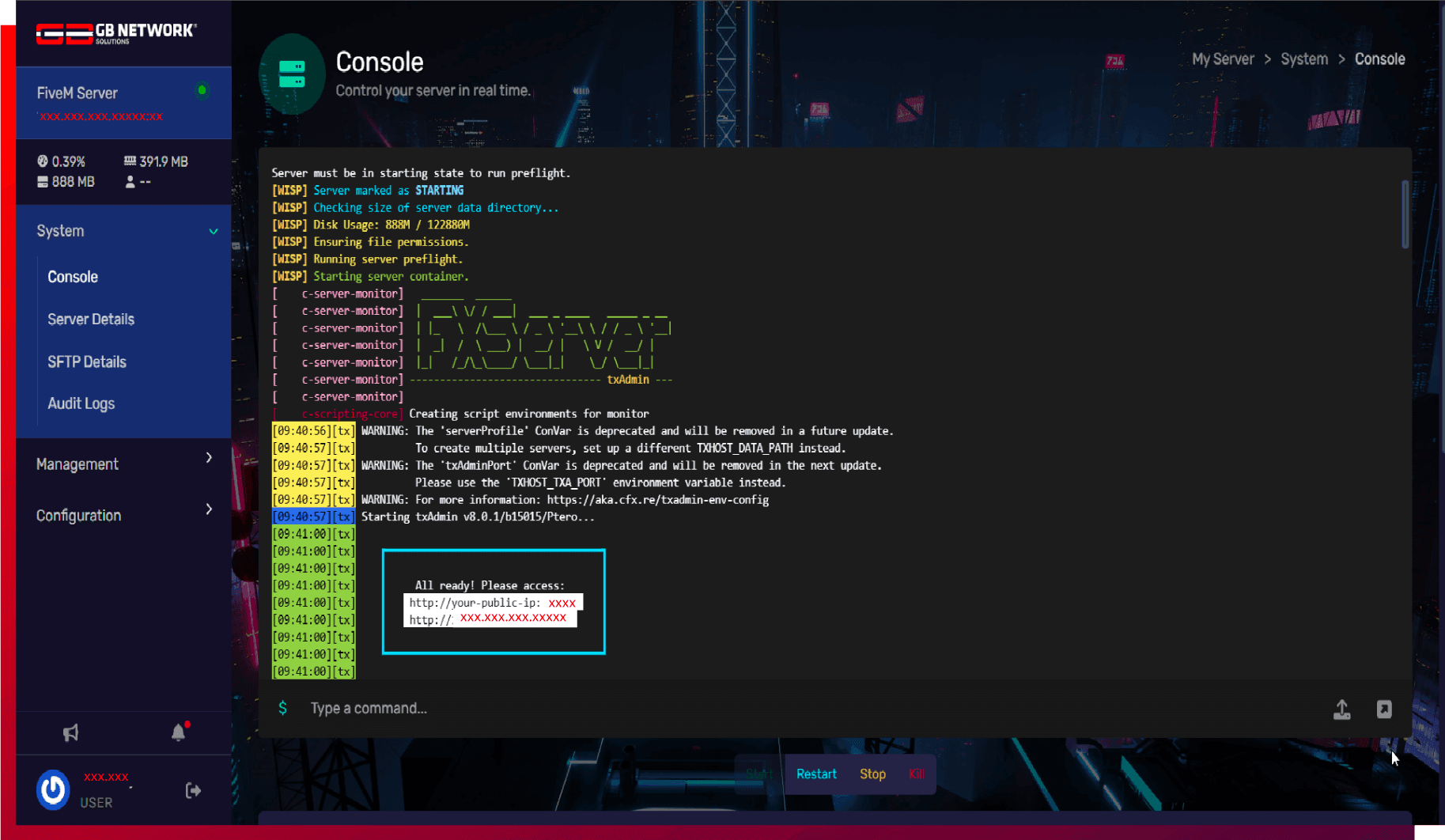The image size is (1445, 840).
Task: Kill the server process
Action: click(x=916, y=774)
